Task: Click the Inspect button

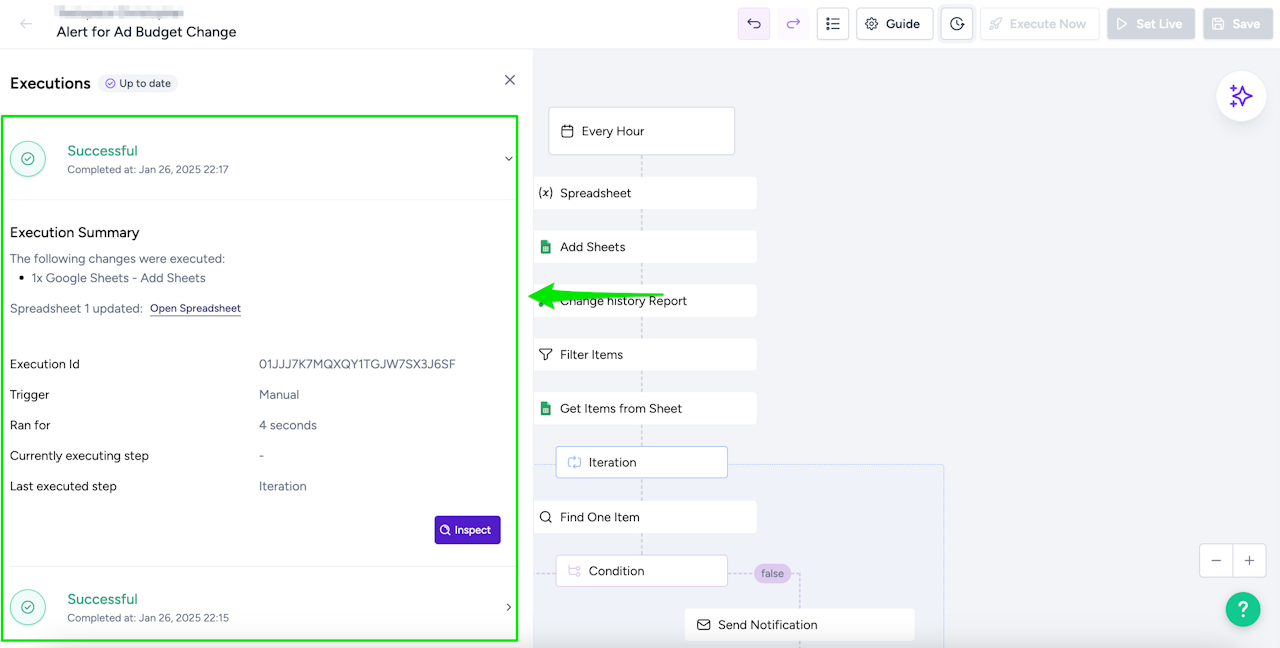Action: (467, 530)
